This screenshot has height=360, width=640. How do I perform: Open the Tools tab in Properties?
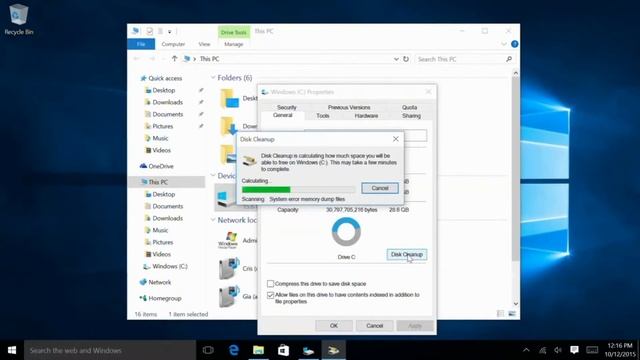(x=322, y=116)
